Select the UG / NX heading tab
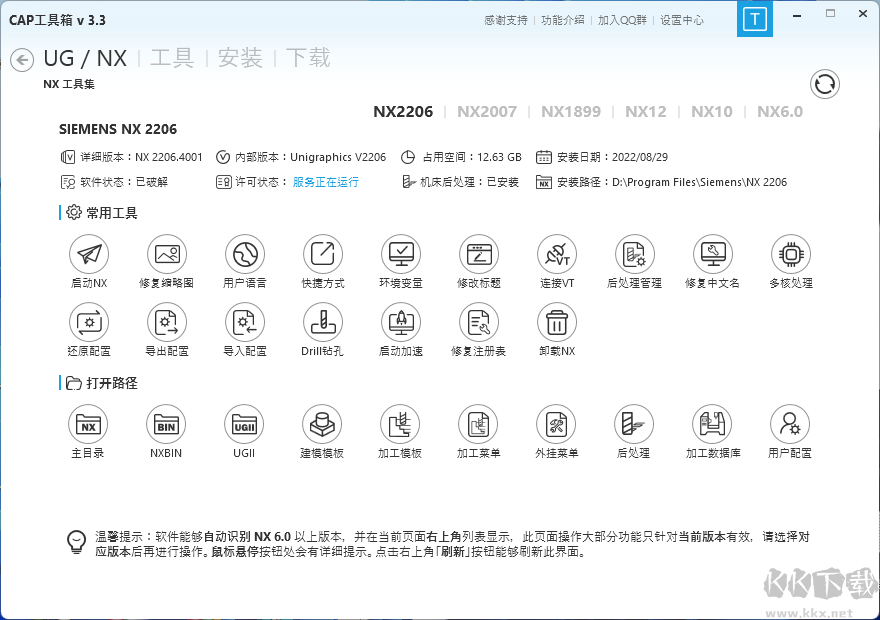This screenshot has height=620, width=880. [85, 58]
